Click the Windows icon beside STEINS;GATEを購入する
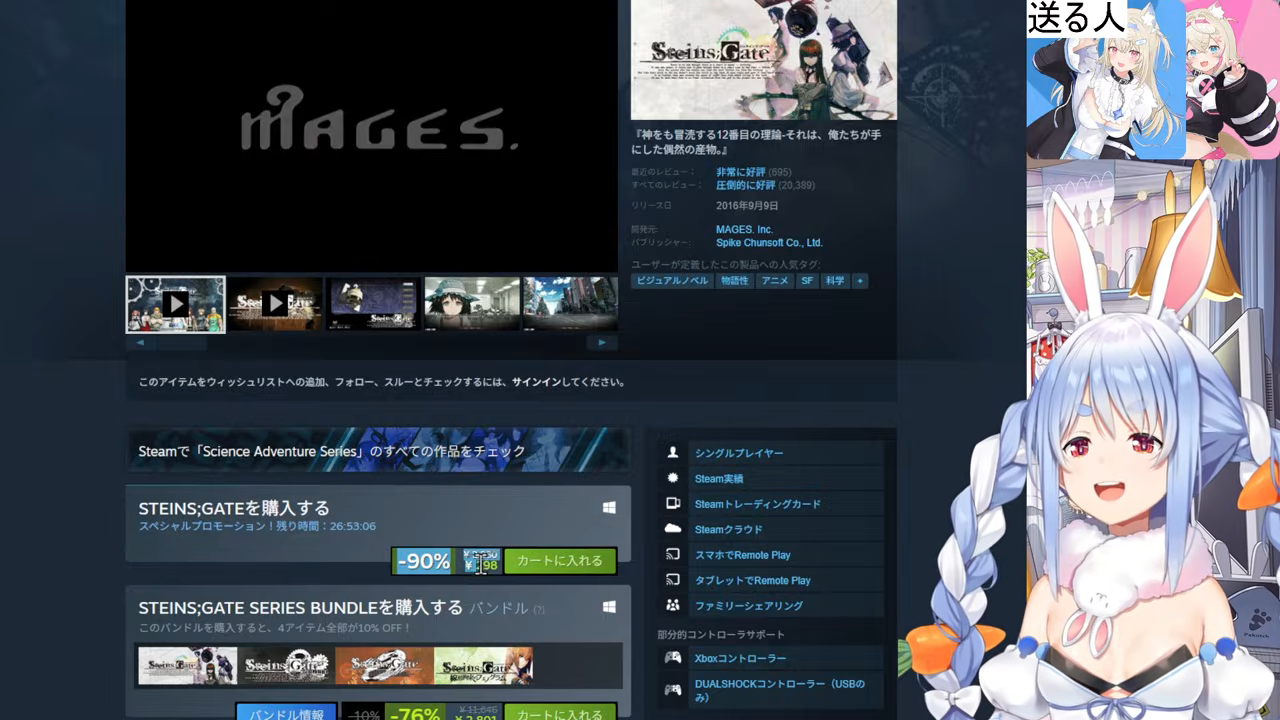This screenshot has height=720, width=1280. 609,508
